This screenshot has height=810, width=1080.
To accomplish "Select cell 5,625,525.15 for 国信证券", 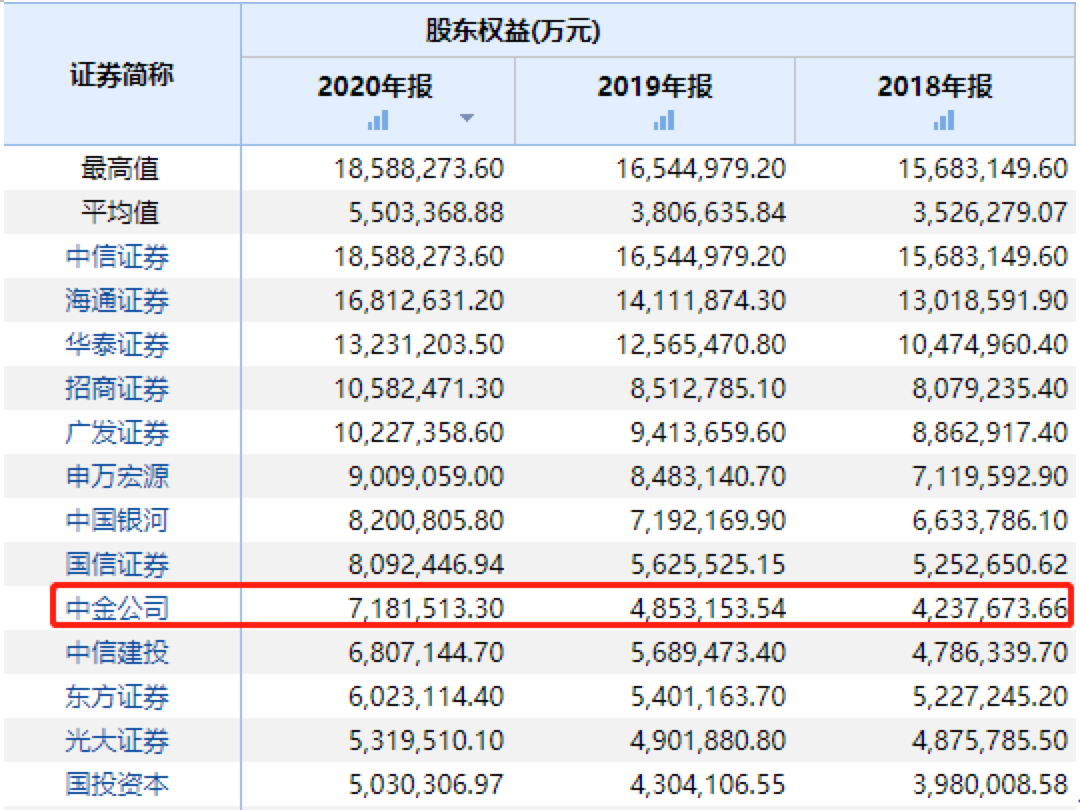I will (x=708, y=565).
